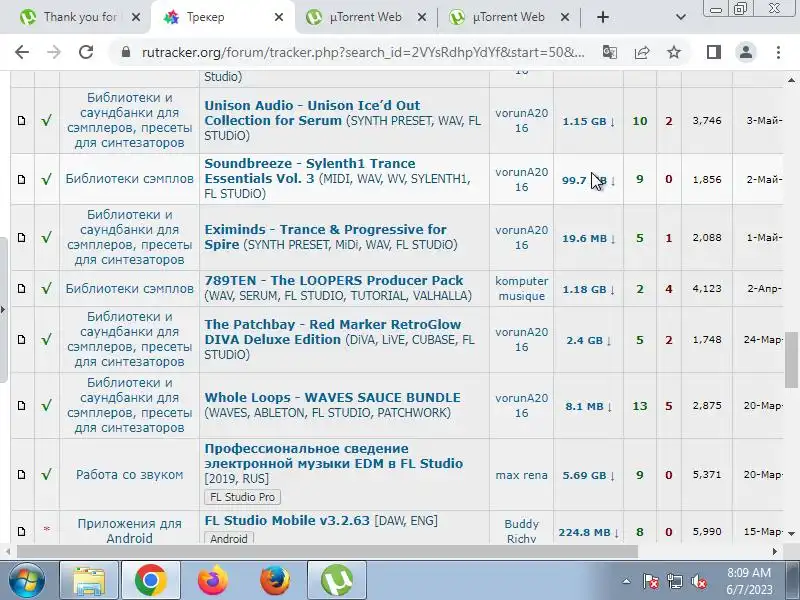800x600 pixels.
Task: Open Работа со звуком forum category
Action: (x=129, y=474)
